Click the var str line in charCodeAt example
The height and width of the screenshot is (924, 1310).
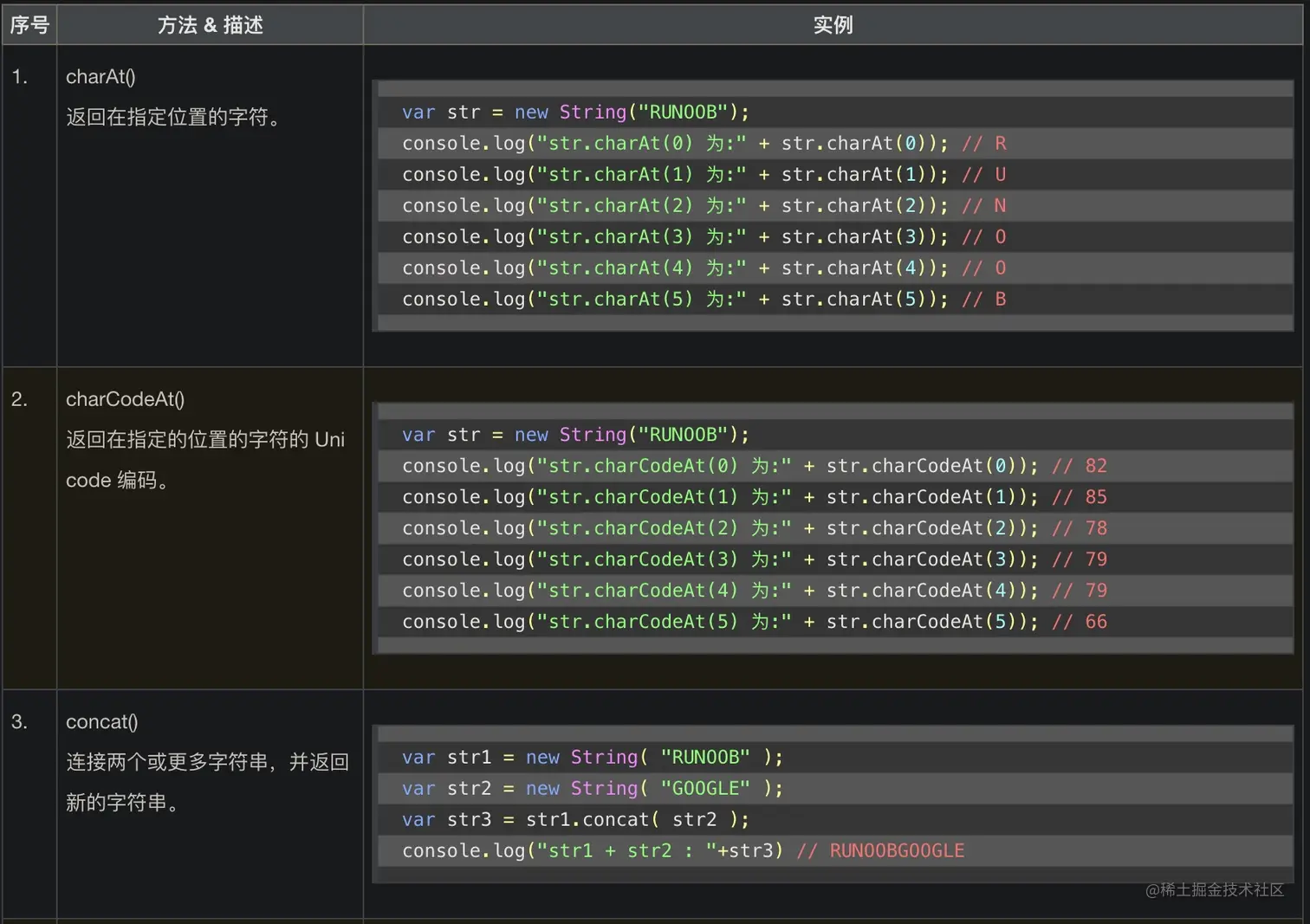pyautogui.click(x=575, y=434)
